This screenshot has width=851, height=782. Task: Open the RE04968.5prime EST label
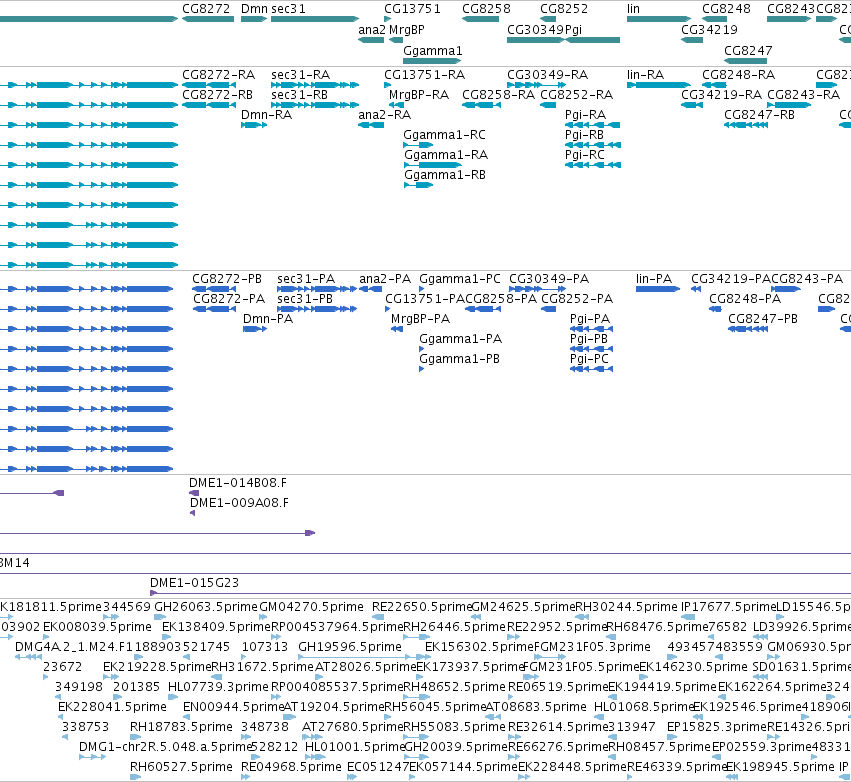pos(291,767)
